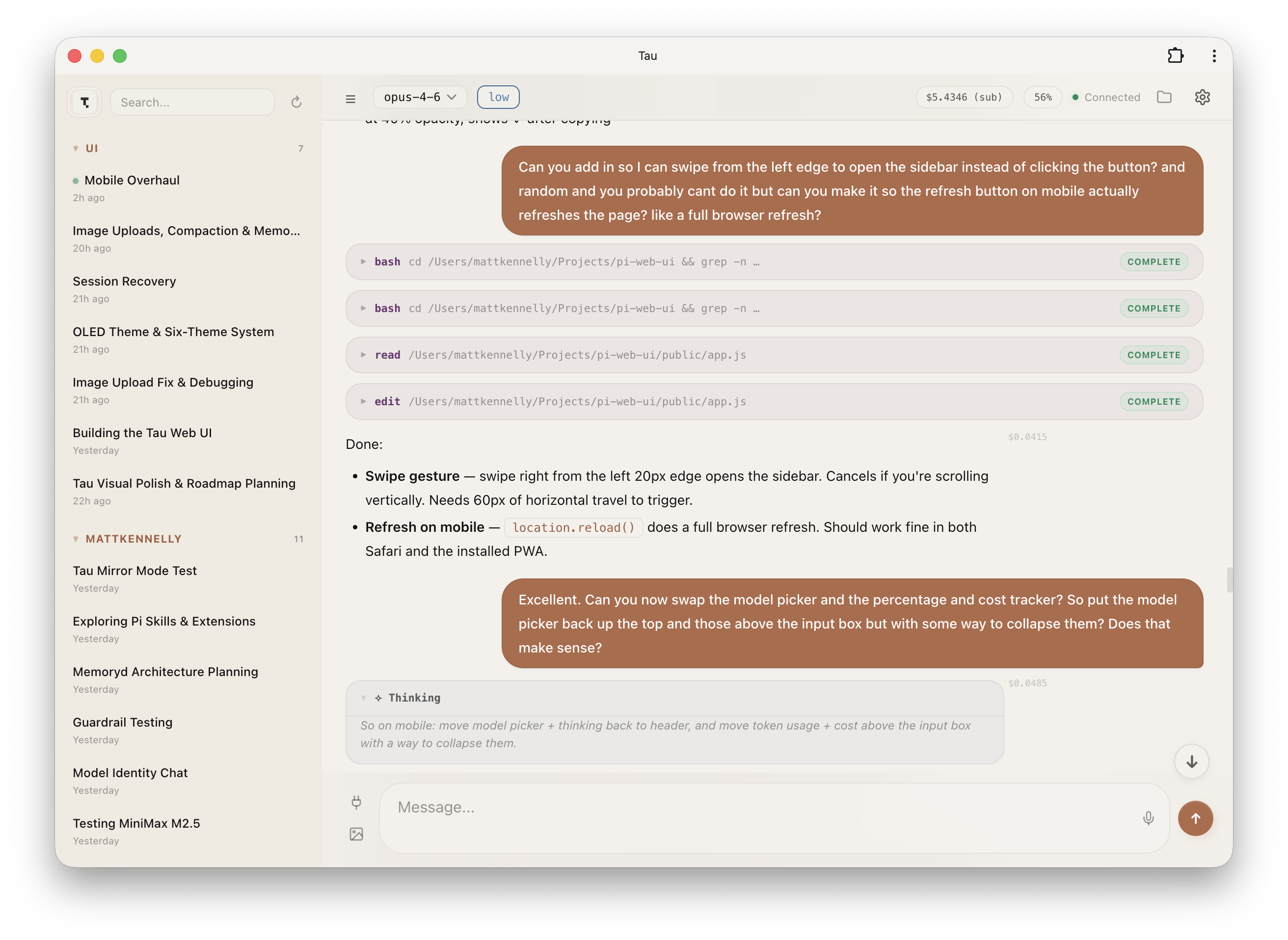Click the UI group count 7
This screenshot has height=940, width=1288.
(300, 149)
